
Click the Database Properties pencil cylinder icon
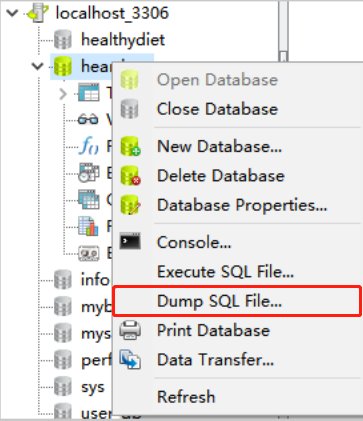pos(130,205)
